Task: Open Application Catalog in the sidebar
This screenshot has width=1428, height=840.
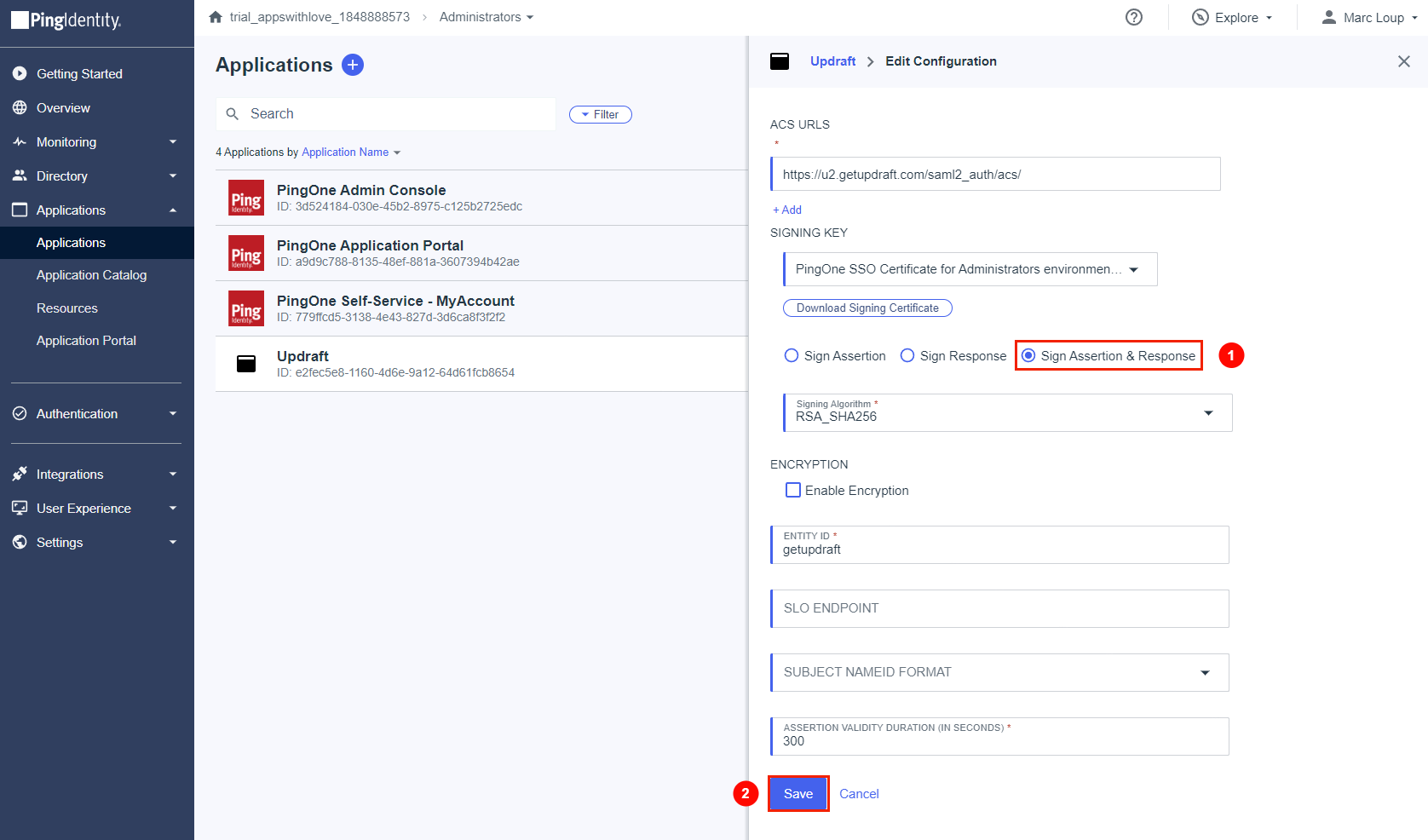Action: [x=91, y=275]
